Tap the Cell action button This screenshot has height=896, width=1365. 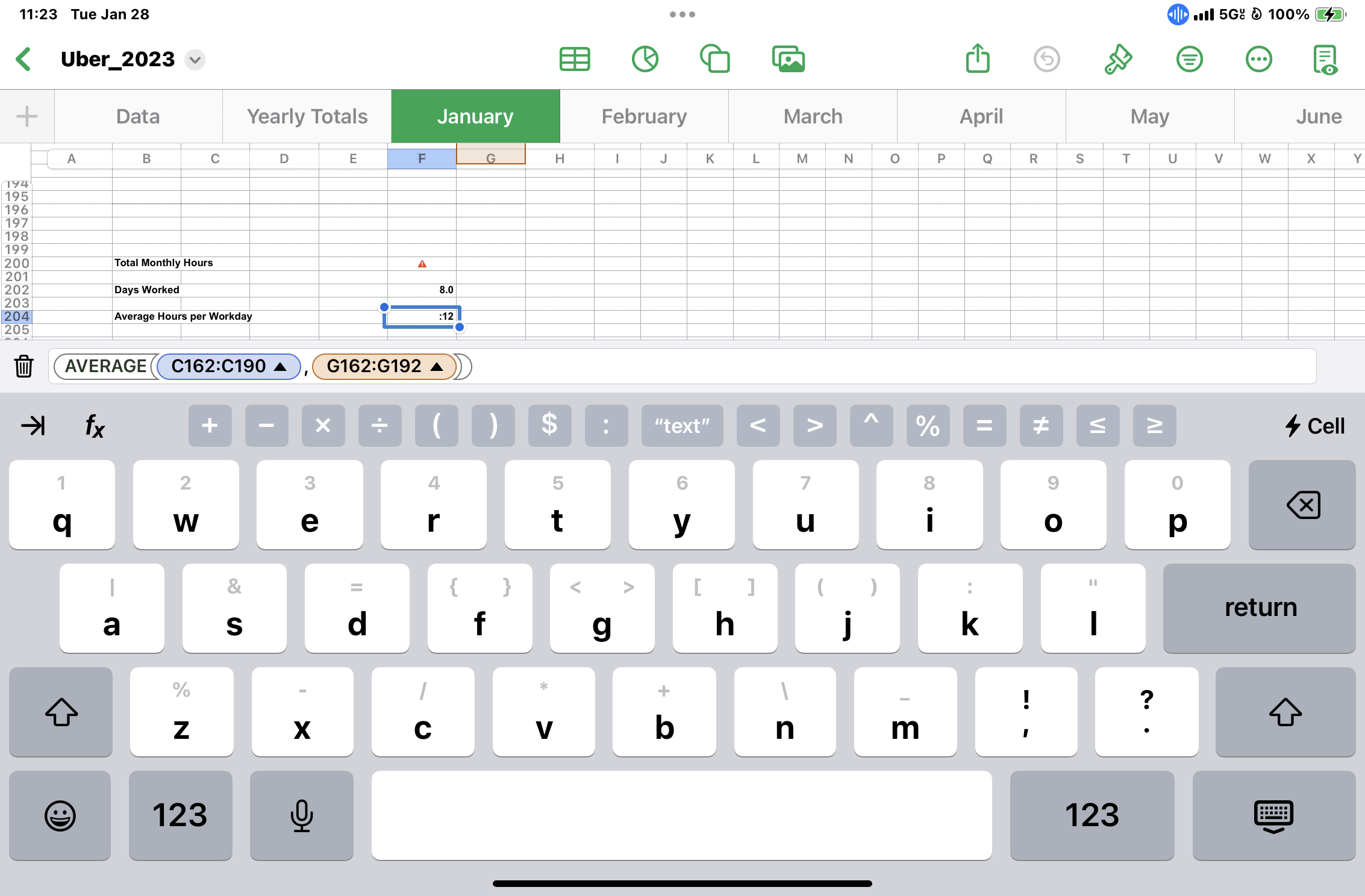(1315, 426)
